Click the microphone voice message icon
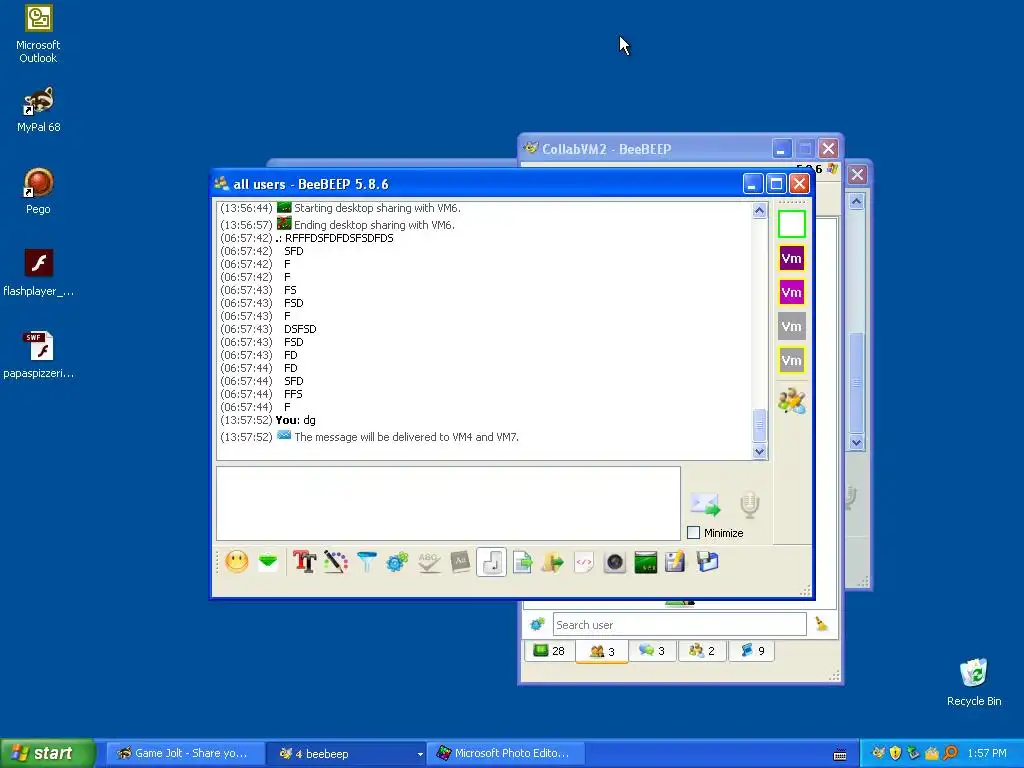 [750, 504]
